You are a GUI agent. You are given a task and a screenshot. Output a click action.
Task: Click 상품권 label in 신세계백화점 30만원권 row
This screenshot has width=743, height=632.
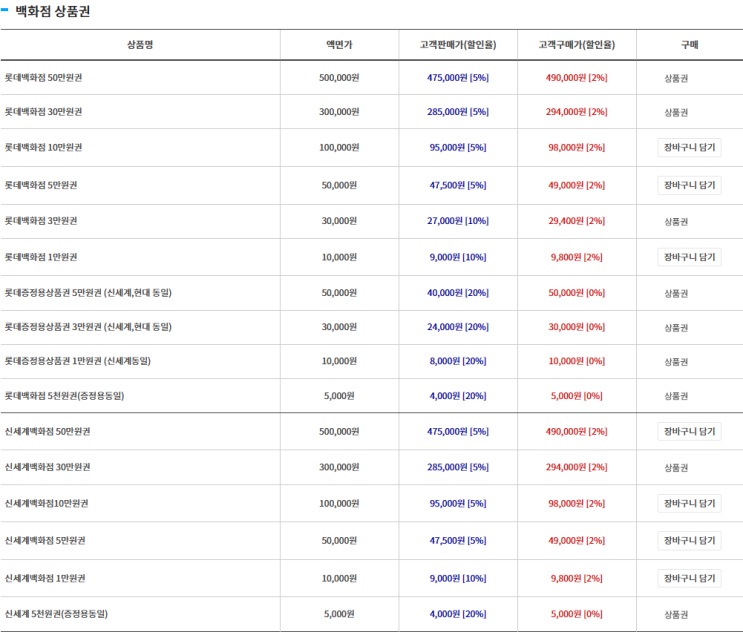click(x=676, y=468)
